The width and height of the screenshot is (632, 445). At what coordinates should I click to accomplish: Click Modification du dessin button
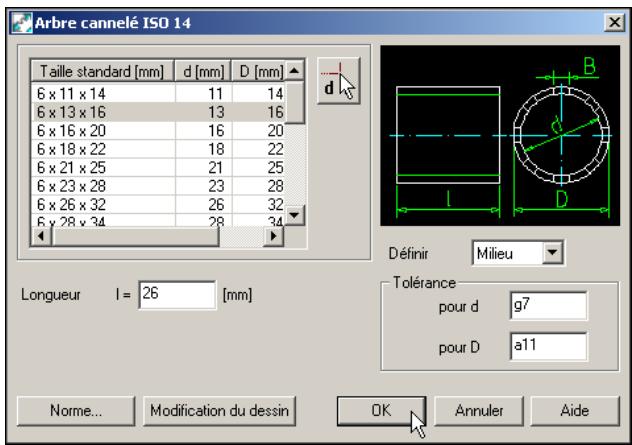coord(219,411)
